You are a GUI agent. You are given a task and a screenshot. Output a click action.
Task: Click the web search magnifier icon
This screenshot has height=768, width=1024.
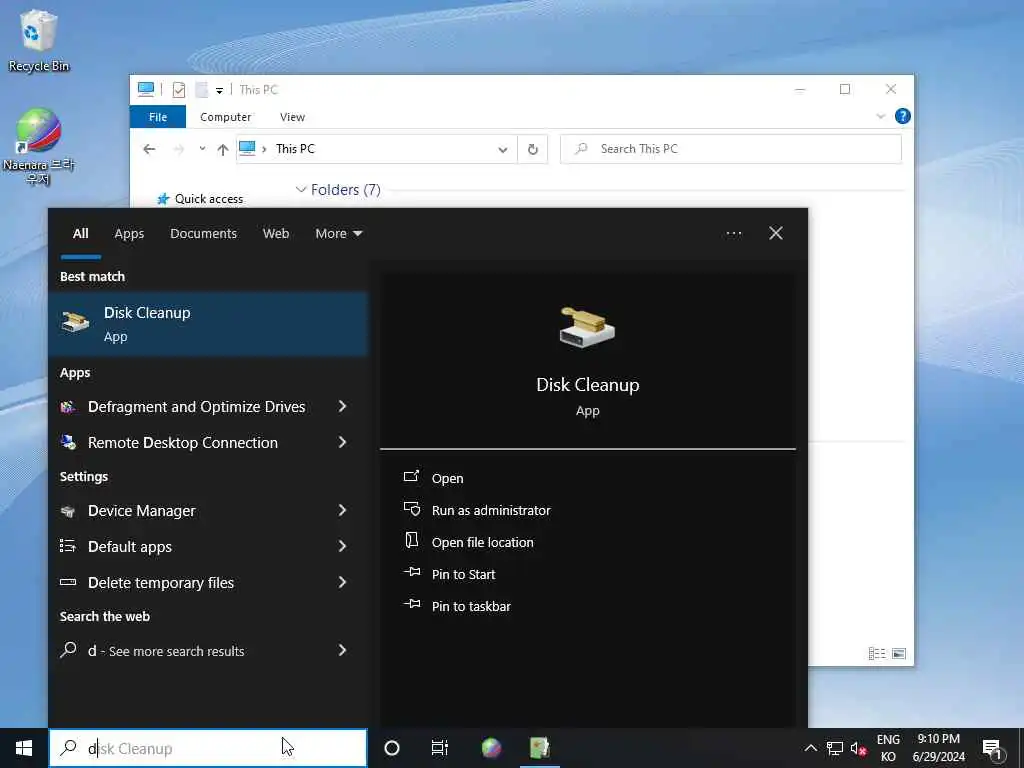pos(69,650)
